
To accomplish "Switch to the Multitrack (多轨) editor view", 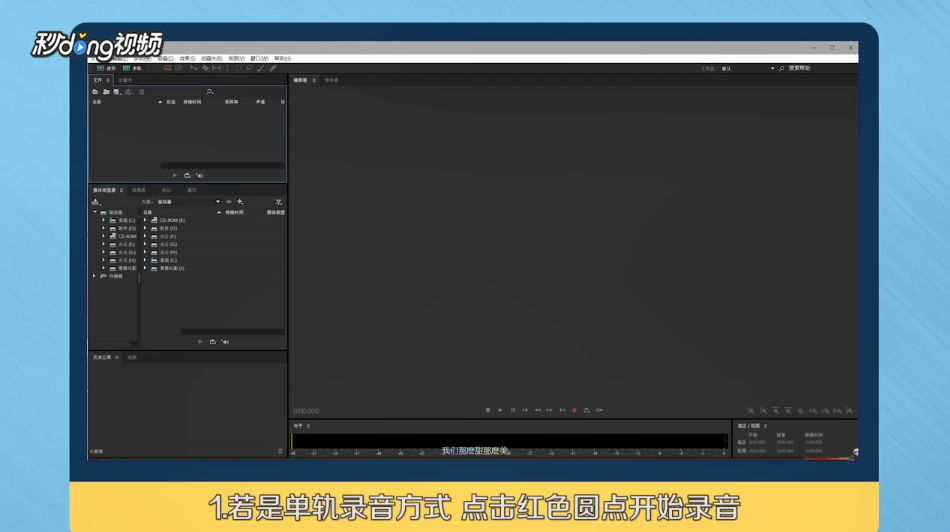I will (x=132, y=68).
